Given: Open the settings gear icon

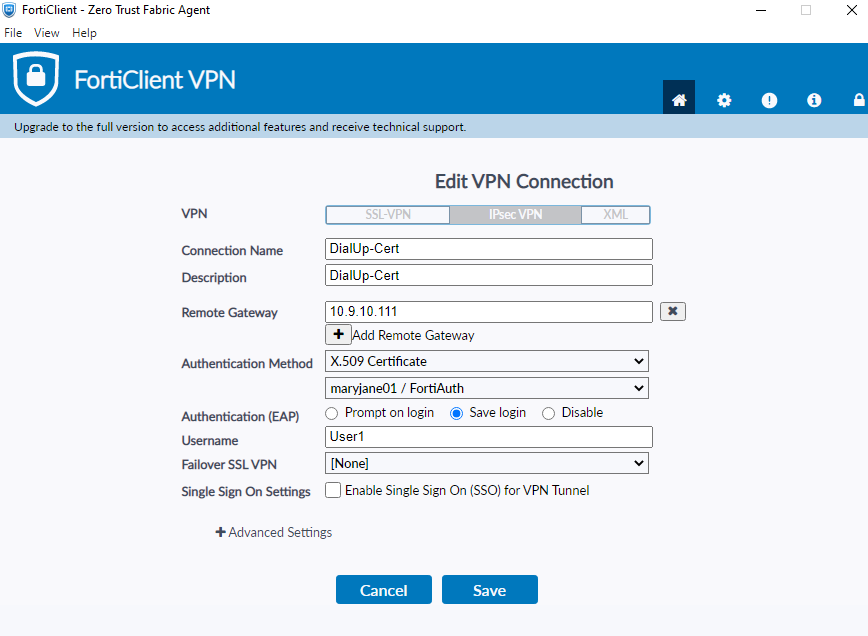Looking at the screenshot, I should [724, 100].
